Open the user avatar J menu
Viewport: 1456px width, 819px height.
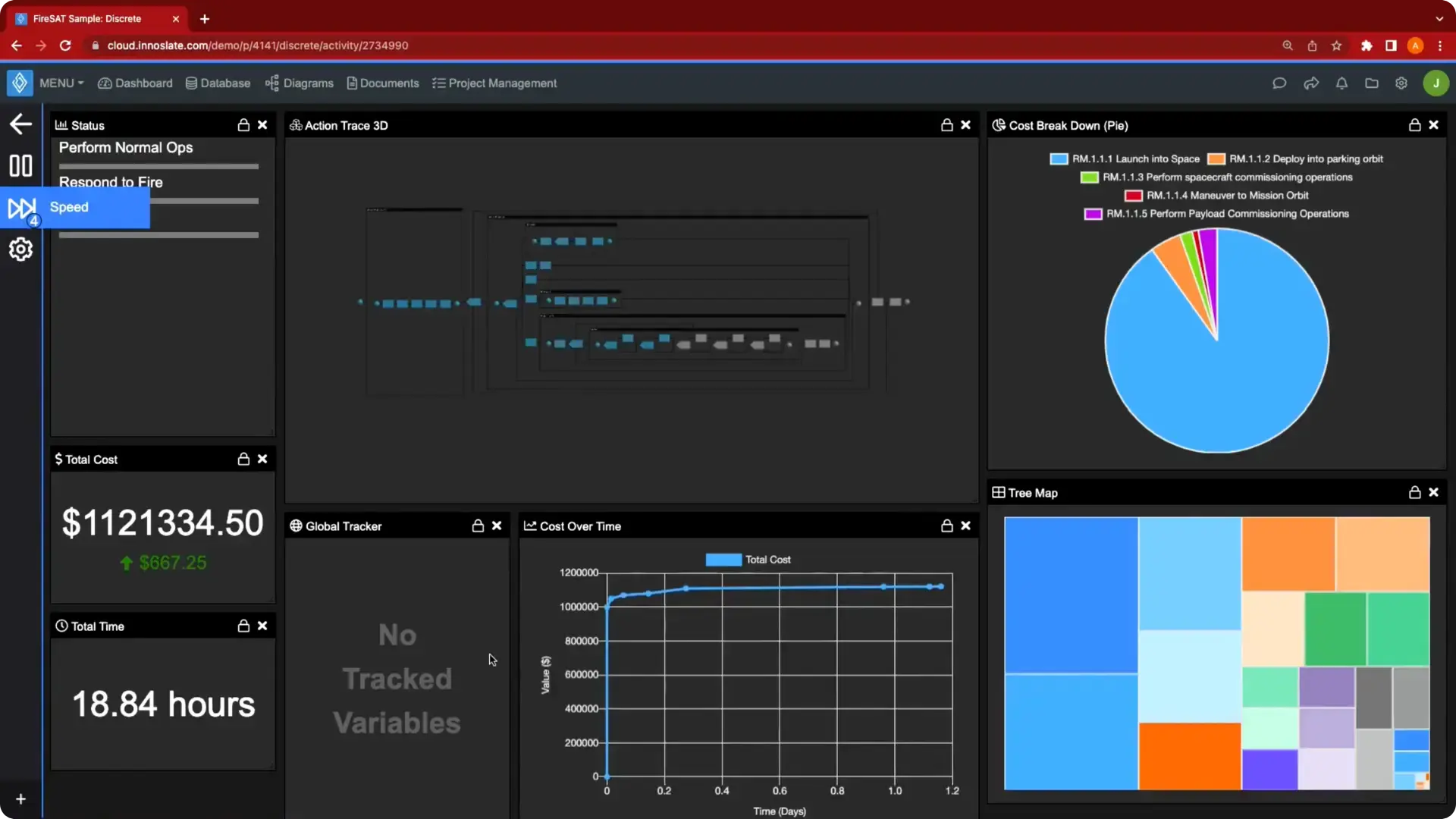[x=1436, y=83]
